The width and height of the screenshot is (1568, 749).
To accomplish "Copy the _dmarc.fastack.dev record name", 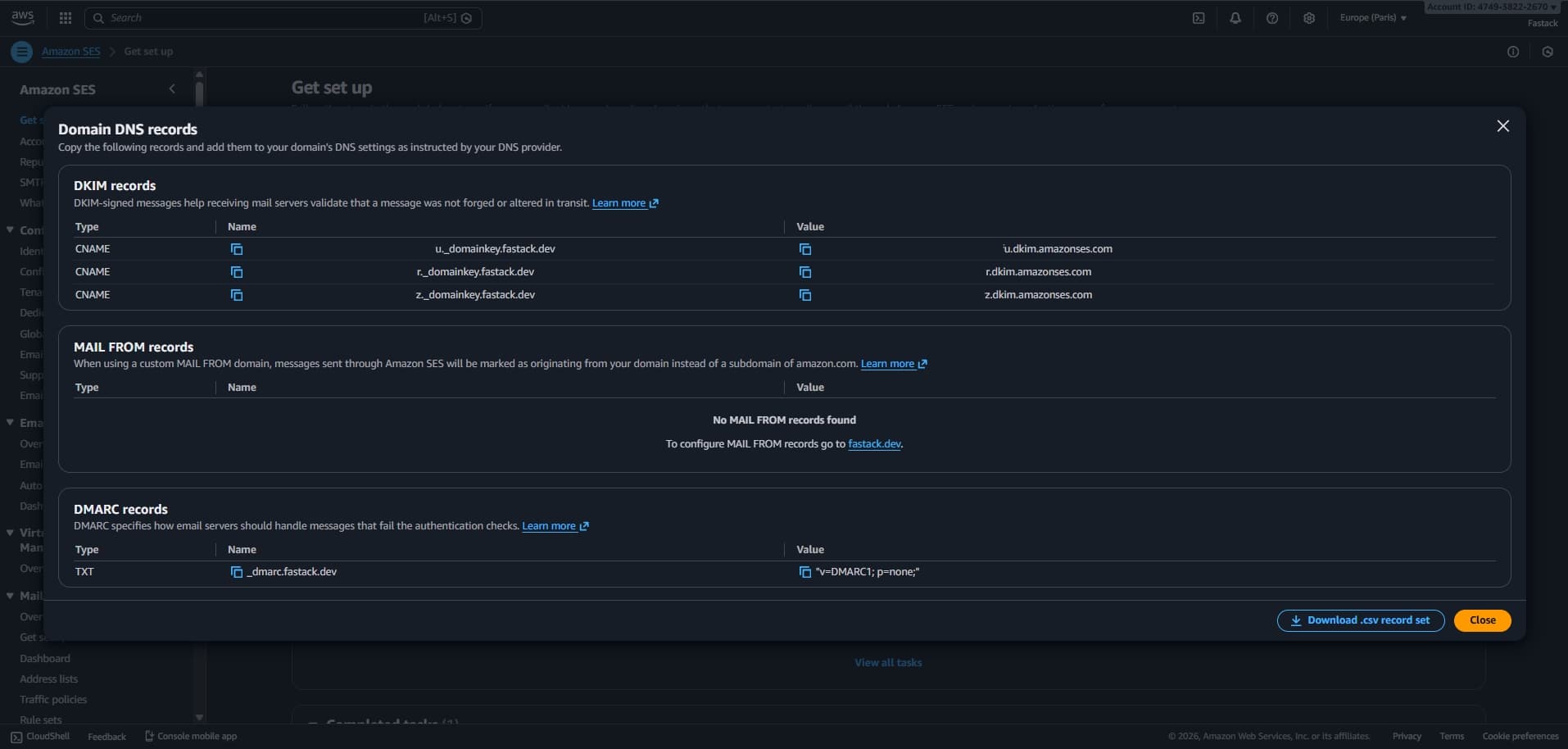I will pyautogui.click(x=237, y=572).
